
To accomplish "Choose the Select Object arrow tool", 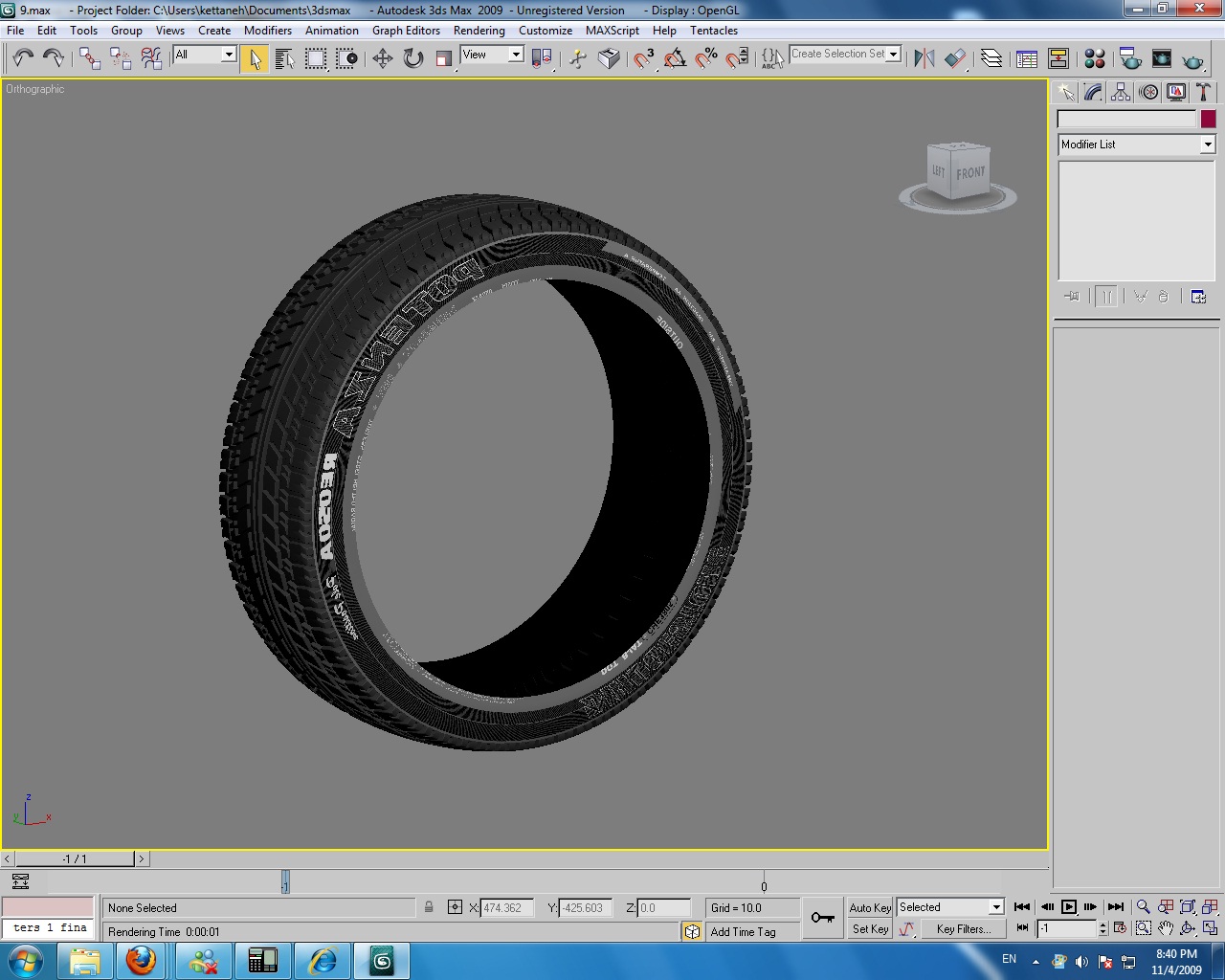I will [x=255, y=58].
